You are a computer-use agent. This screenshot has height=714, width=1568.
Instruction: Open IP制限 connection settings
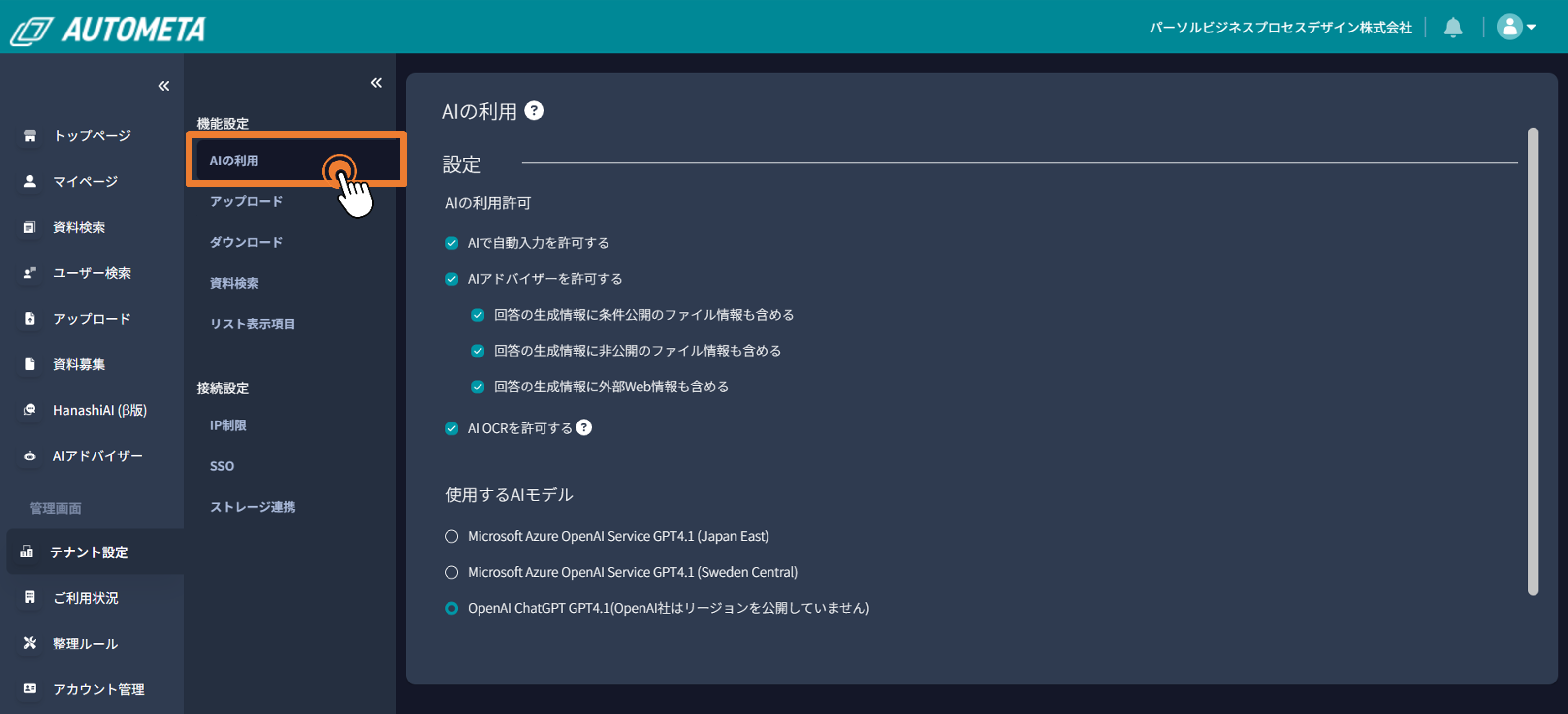(x=227, y=425)
